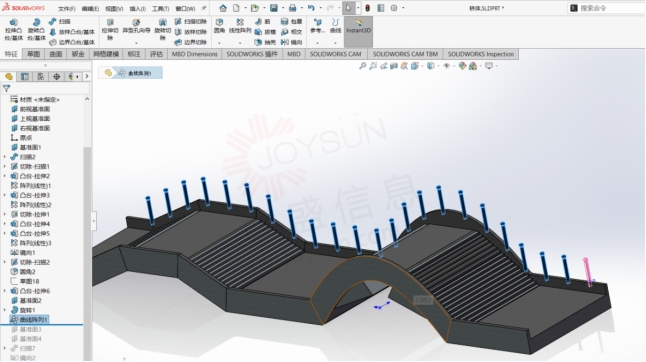This screenshot has height=362, width=646.
Task: Click the Rebuild traffic light icon
Action: tap(367, 8)
